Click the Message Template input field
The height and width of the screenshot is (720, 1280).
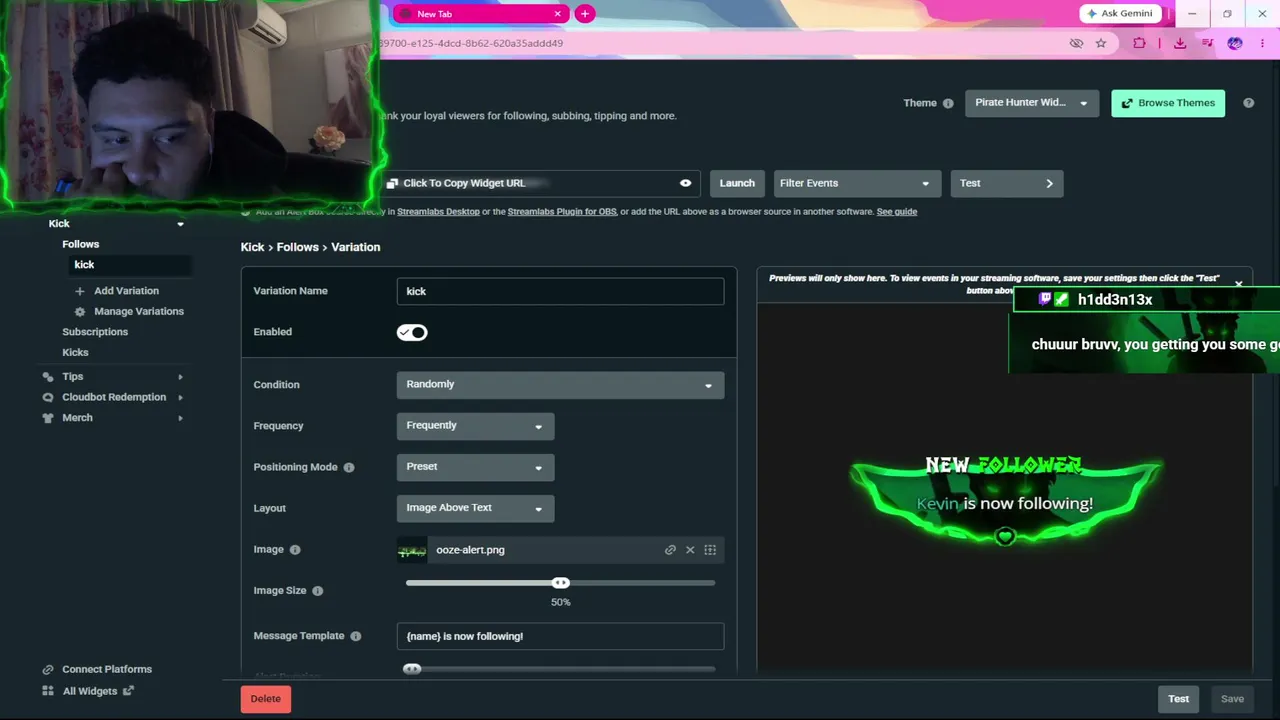pos(560,636)
